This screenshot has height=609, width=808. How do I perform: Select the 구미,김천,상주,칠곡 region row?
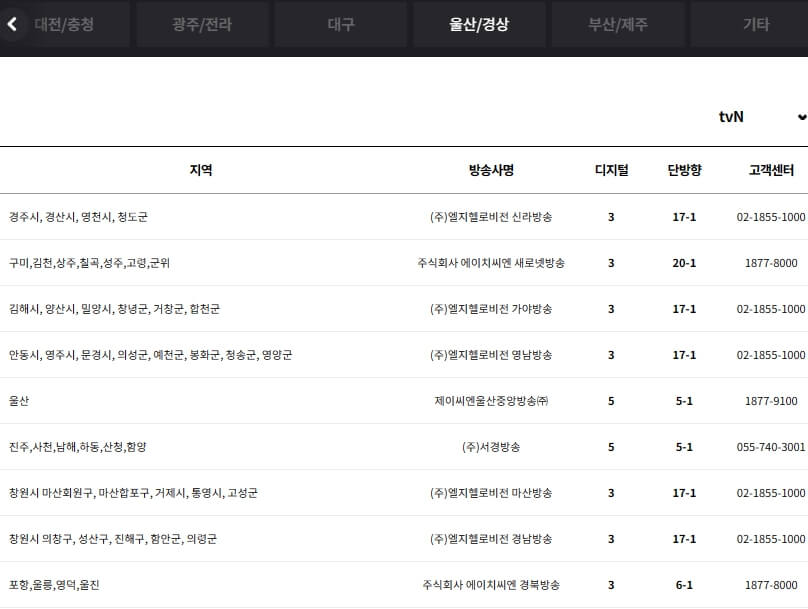point(404,263)
